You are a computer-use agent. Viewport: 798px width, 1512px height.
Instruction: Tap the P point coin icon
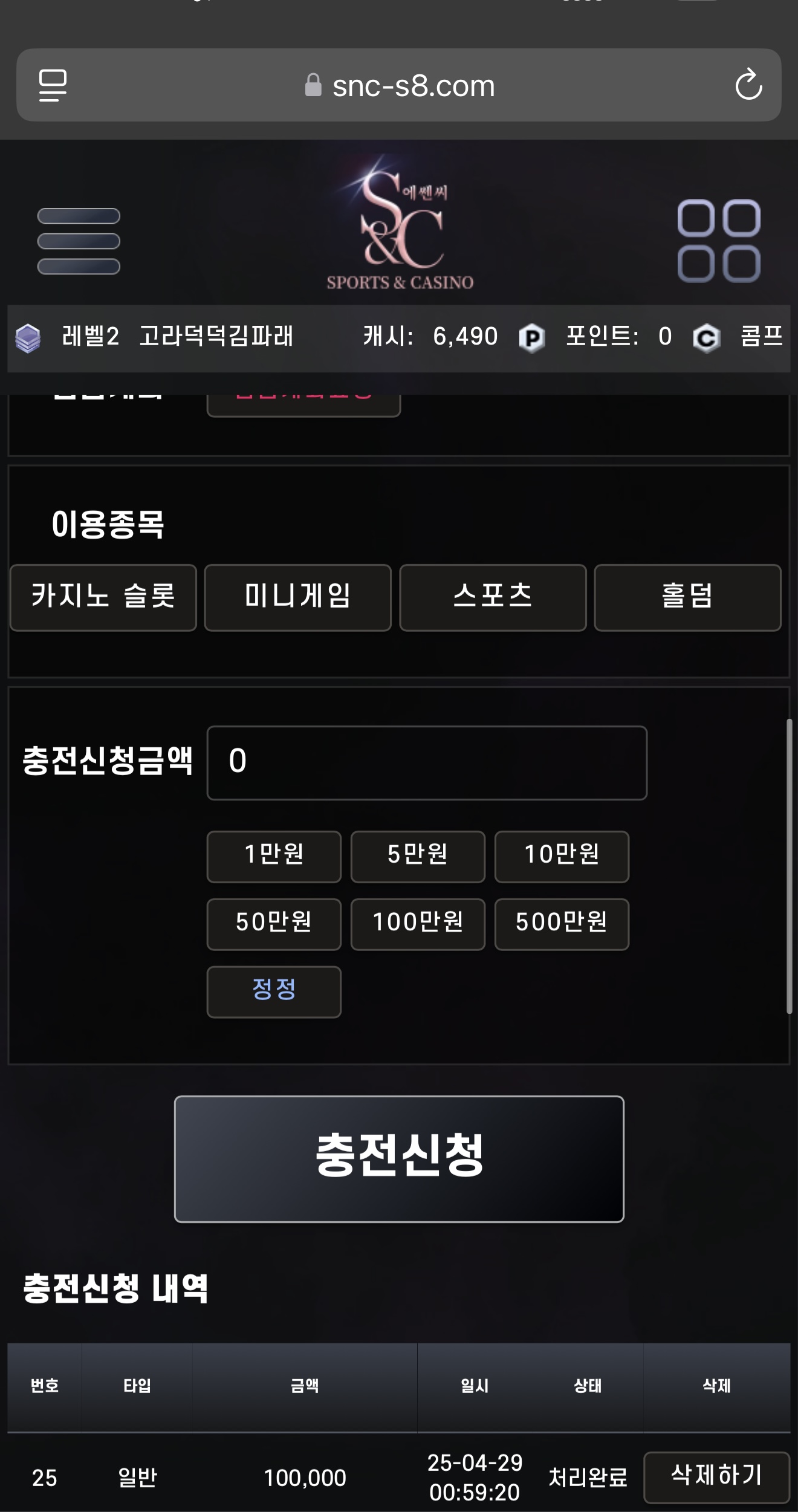click(532, 337)
